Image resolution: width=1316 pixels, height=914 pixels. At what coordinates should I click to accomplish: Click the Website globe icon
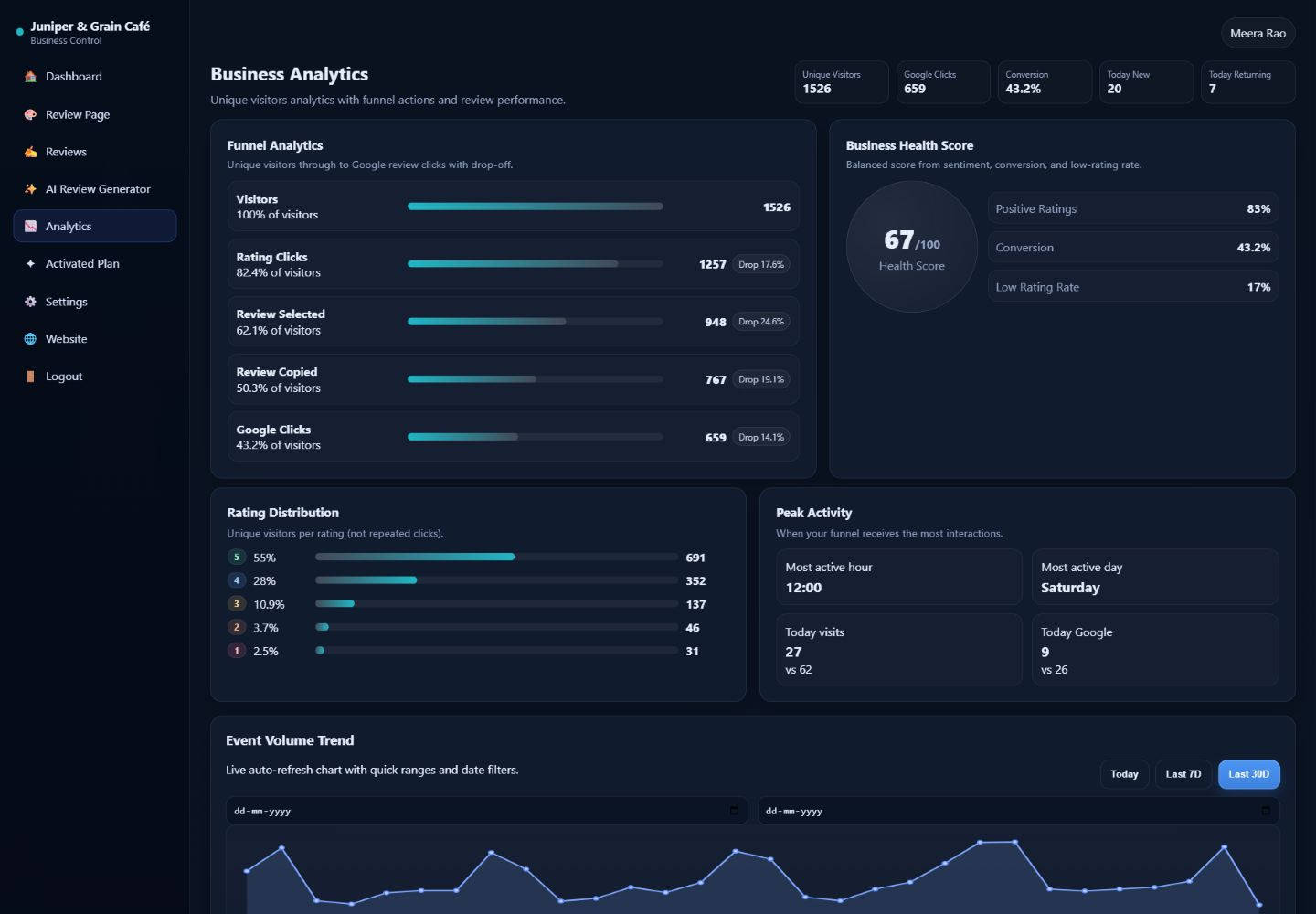point(30,339)
